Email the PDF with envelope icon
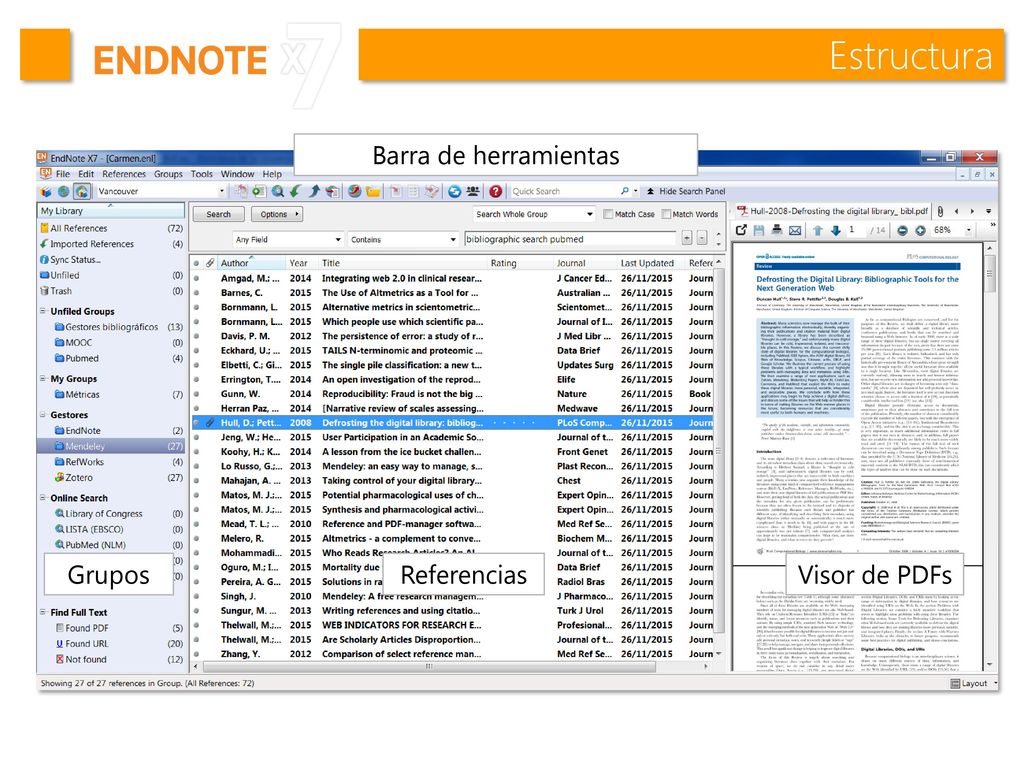The width and height of the screenshot is (1024, 768). click(x=795, y=230)
